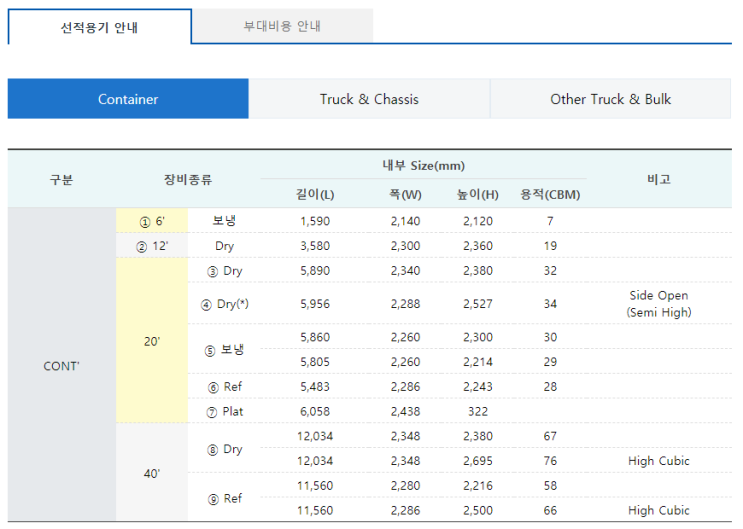Select the Container tab
The image size is (743, 529).
(x=128, y=99)
